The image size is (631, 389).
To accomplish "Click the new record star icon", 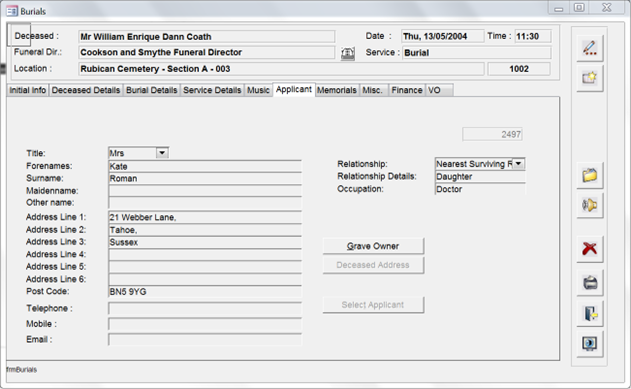I will tap(590, 78).
